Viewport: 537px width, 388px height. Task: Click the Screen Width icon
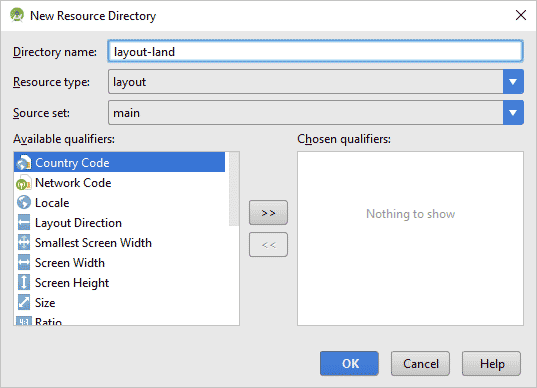point(24,263)
